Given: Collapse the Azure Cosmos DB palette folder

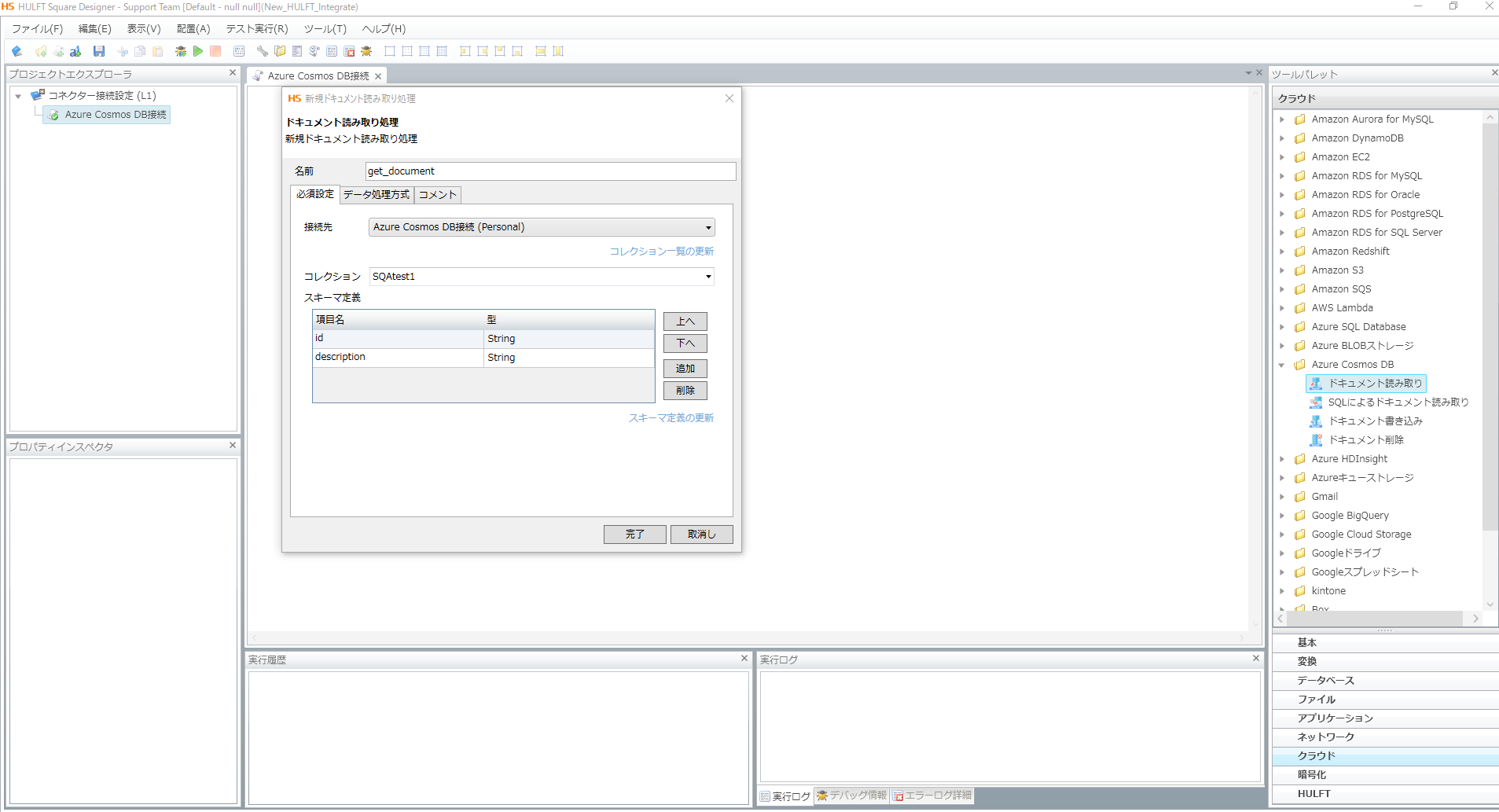Looking at the screenshot, I should 1282,365.
